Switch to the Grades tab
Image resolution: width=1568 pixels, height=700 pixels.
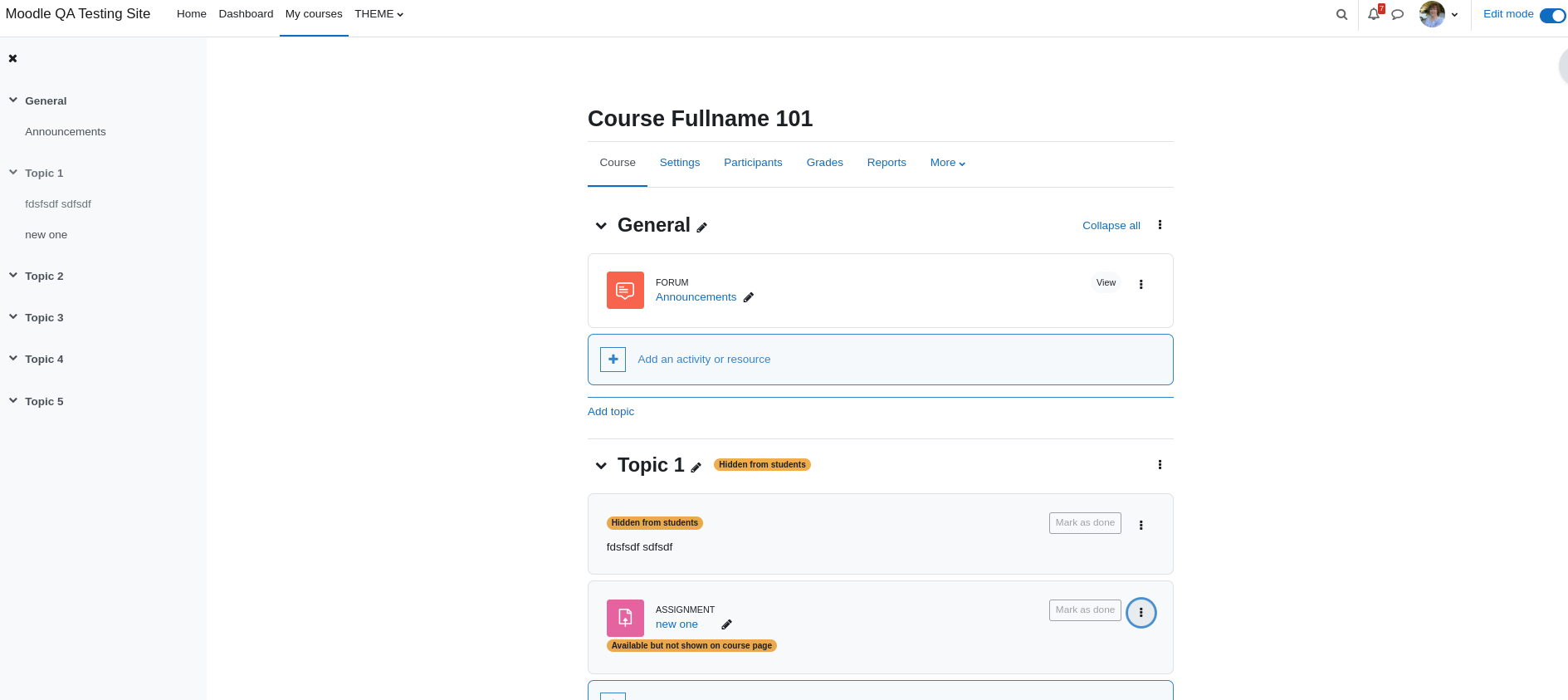(x=825, y=163)
